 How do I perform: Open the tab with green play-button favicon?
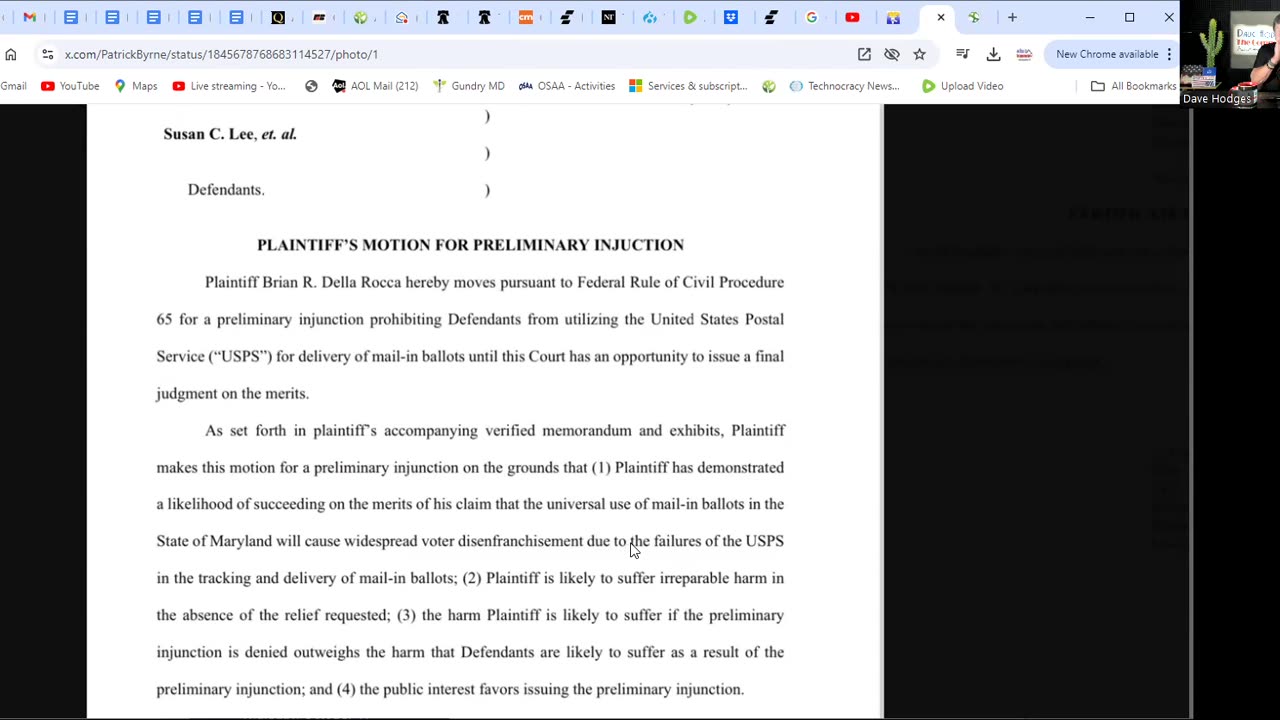pos(690,17)
